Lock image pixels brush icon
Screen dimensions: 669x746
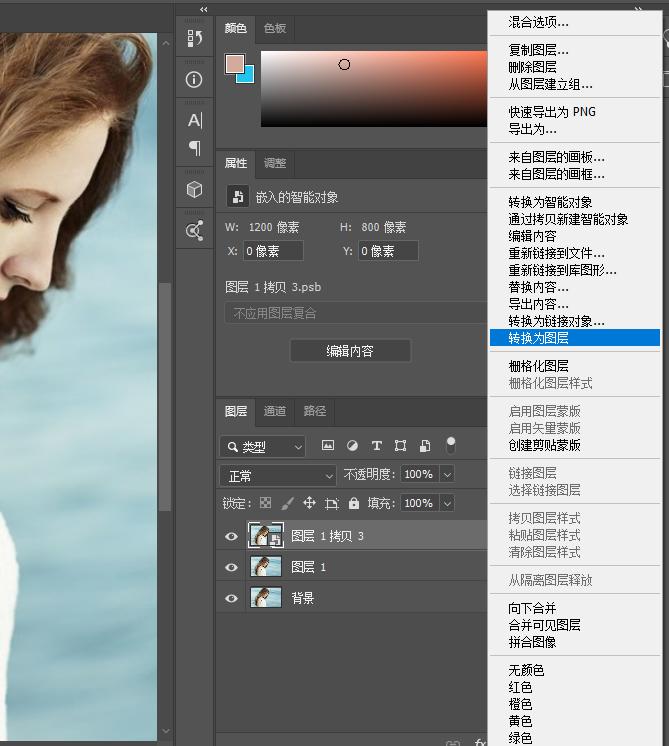pyautogui.click(x=287, y=503)
